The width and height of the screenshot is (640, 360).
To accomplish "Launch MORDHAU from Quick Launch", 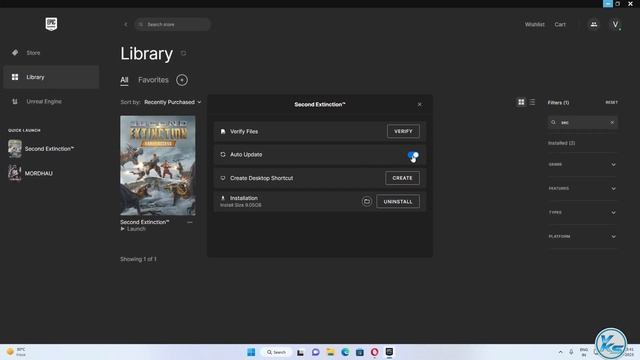I will tap(31, 173).
